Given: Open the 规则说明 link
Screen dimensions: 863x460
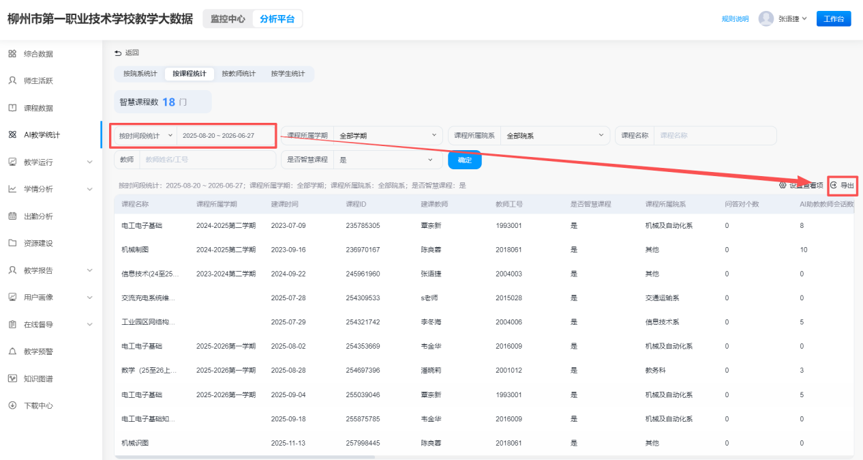Looking at the screenshot, I should (735, 19).
